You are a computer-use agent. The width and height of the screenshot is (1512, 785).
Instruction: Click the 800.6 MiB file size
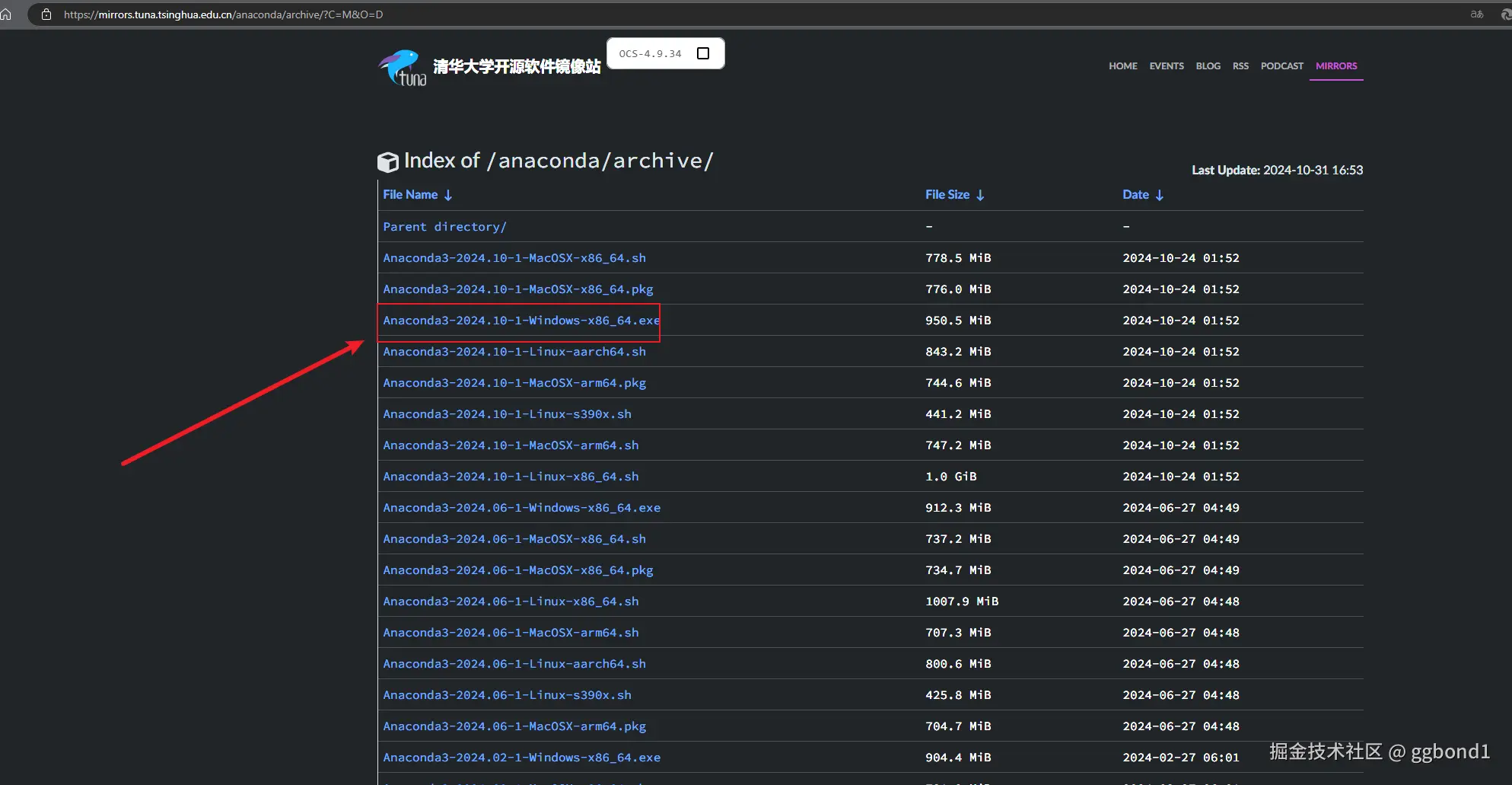[958, 664]
